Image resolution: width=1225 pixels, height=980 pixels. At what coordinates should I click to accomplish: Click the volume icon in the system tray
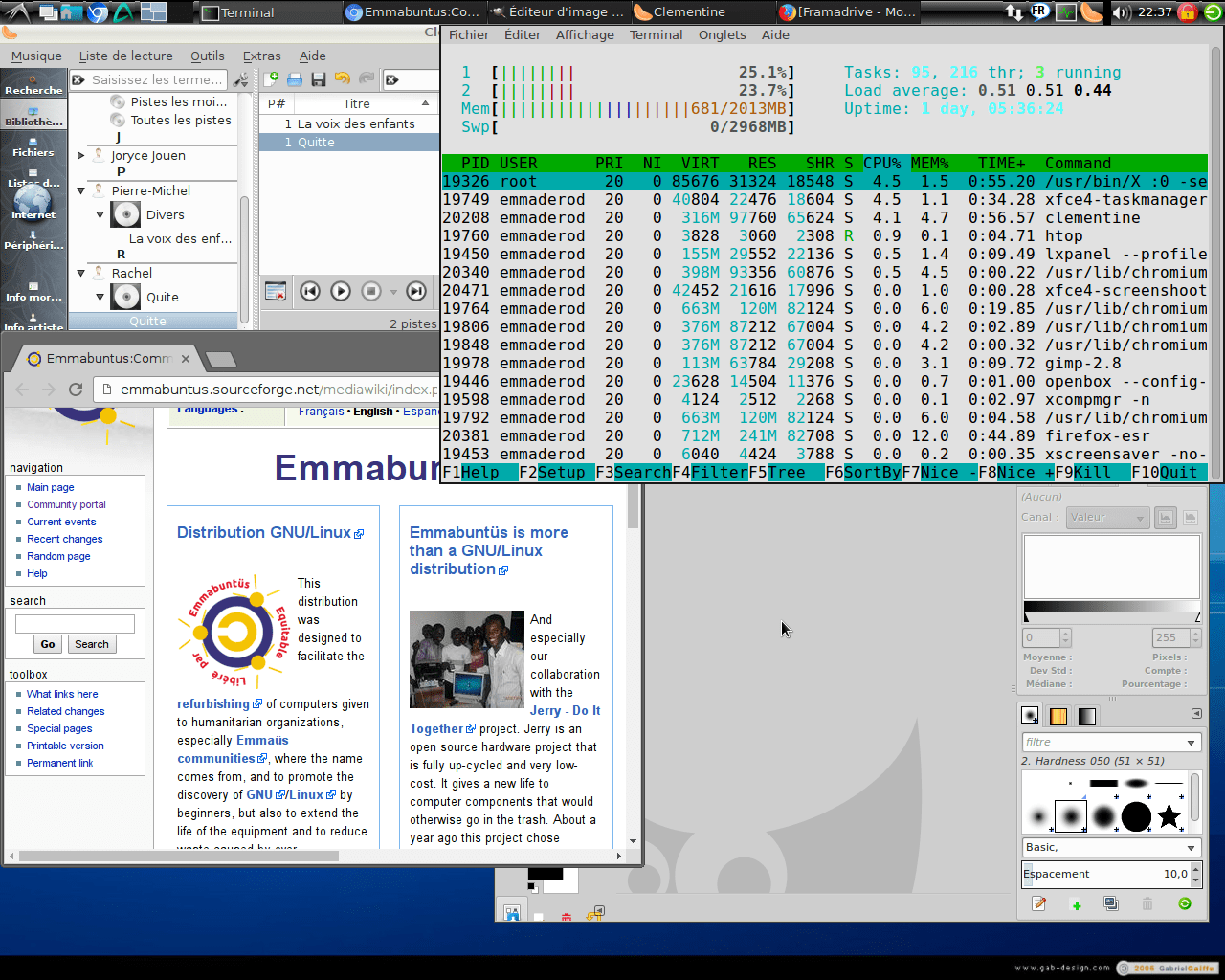click(1122, 12)
